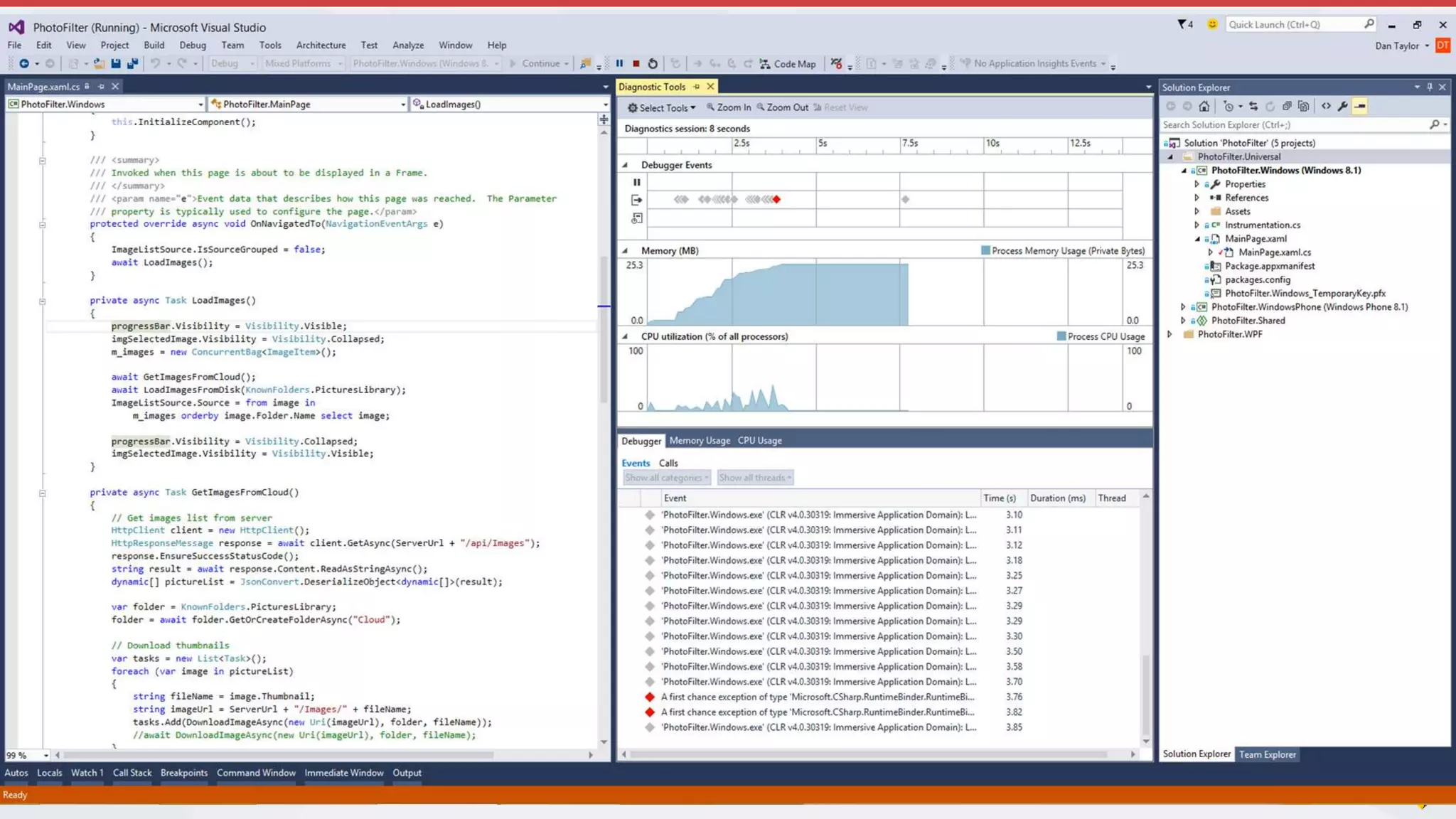
Task: Collapse the GetImagesFromCloud method outline
Action: [x=42, y=493]
